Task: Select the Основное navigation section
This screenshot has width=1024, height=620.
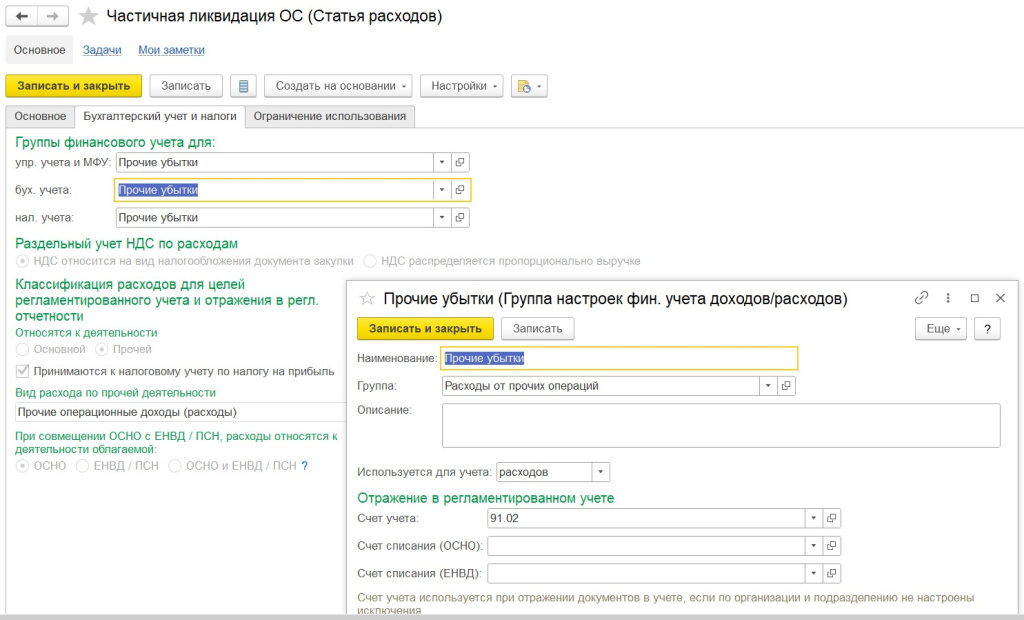Action: click(40, 50)
